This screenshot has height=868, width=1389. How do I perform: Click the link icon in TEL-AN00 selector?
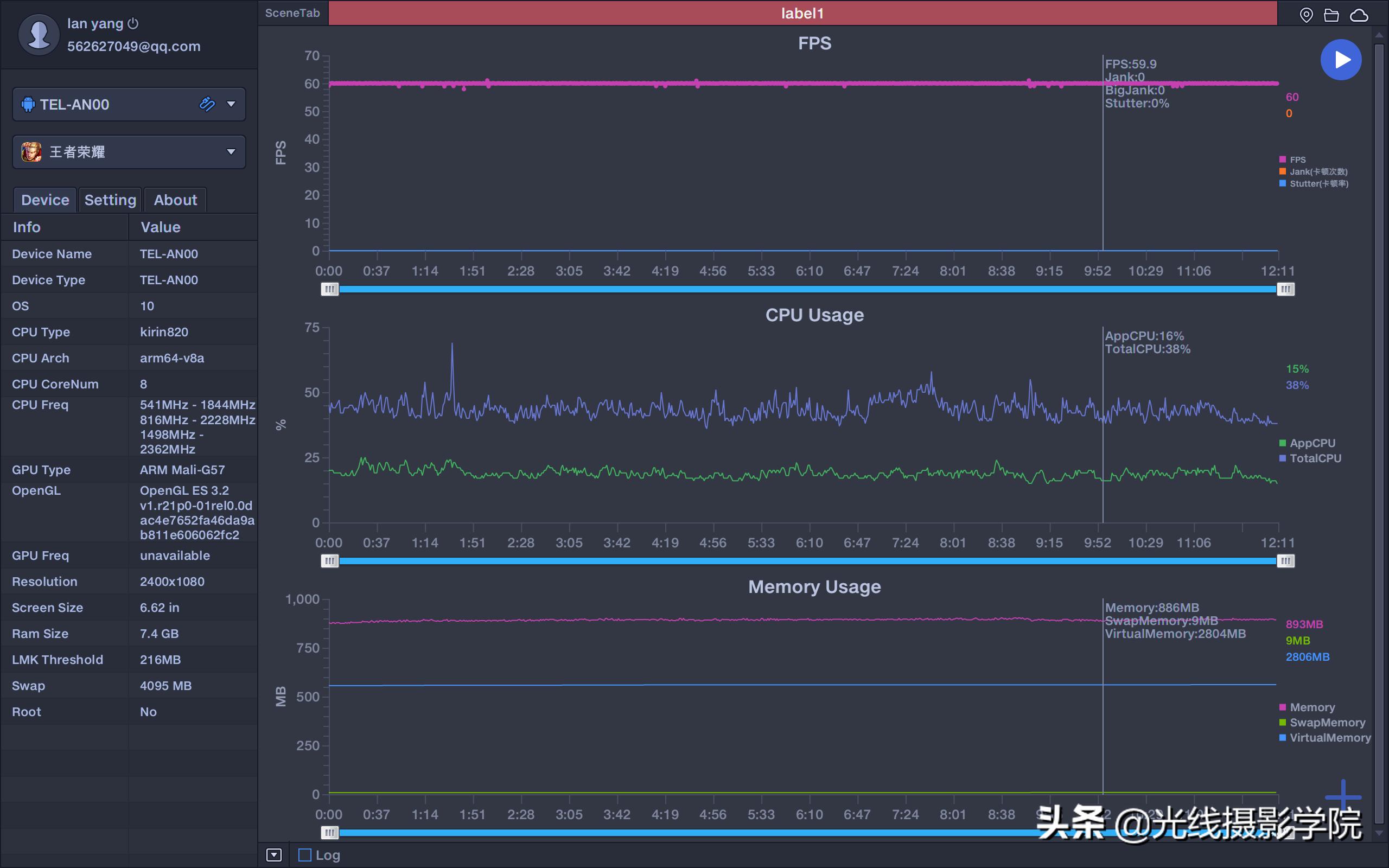[x=207, y=104]
